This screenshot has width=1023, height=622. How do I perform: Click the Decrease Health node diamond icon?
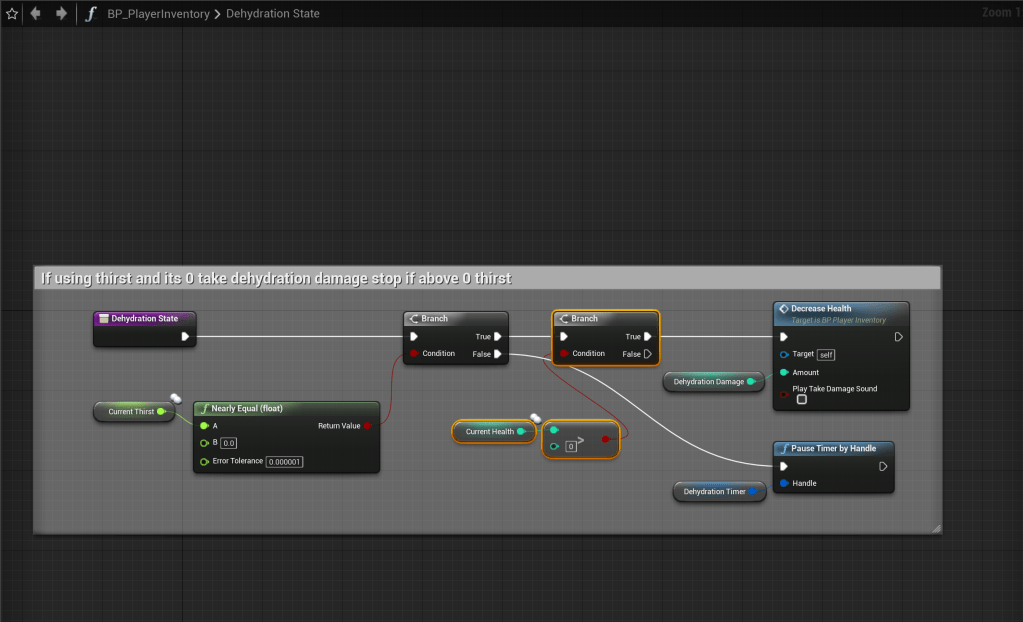[x=784, y=309]
